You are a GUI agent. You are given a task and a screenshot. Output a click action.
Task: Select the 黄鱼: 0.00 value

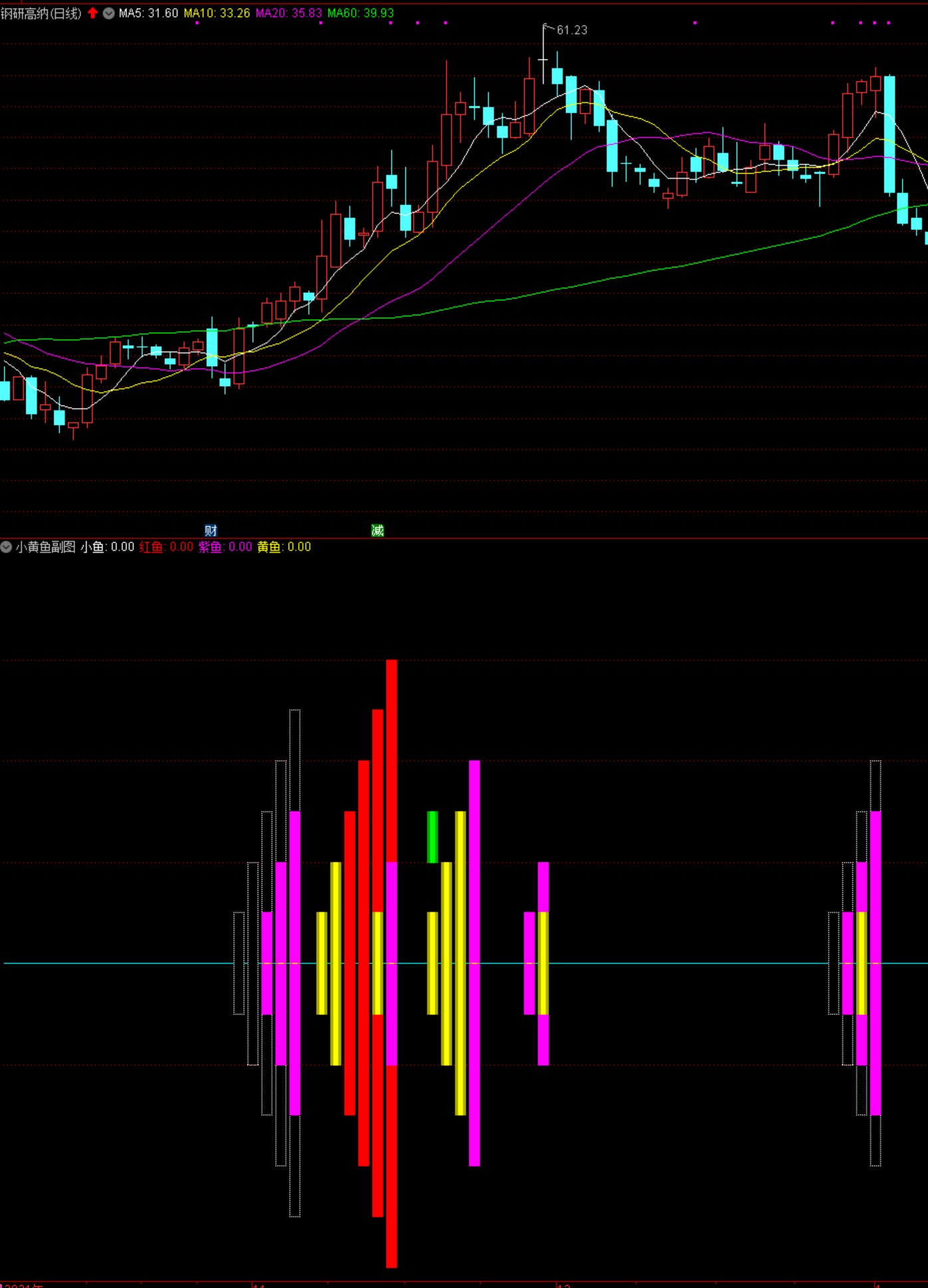click(x=284, y=547)
